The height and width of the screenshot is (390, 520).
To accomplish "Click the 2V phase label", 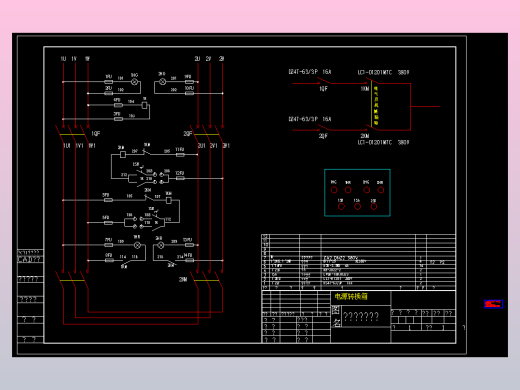I will [x=208, y=59].
